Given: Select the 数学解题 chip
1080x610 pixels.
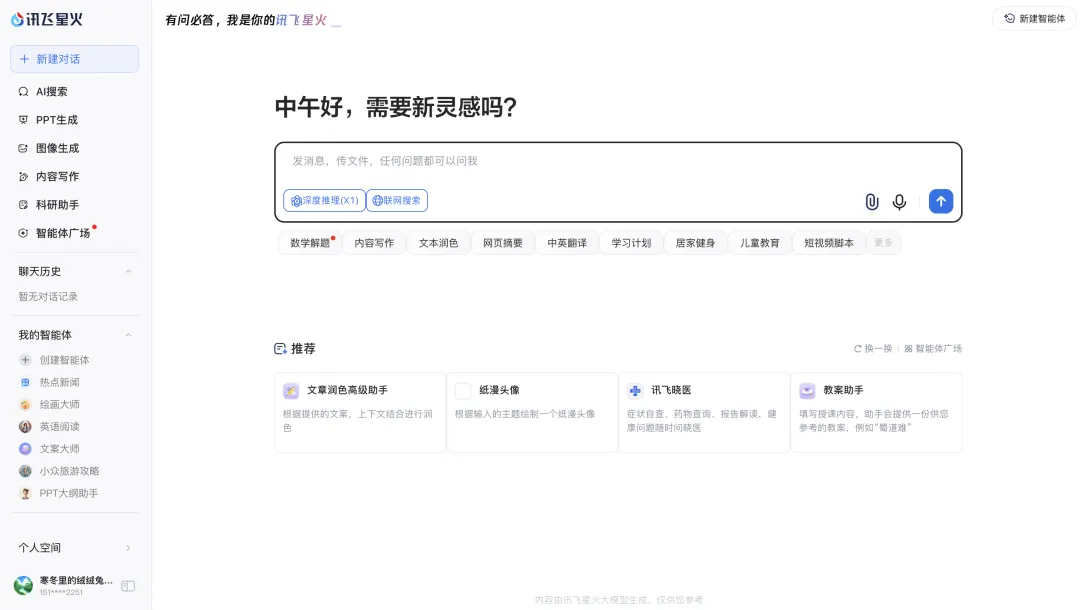Looking at the screenshot, I should tap(310, 243).
